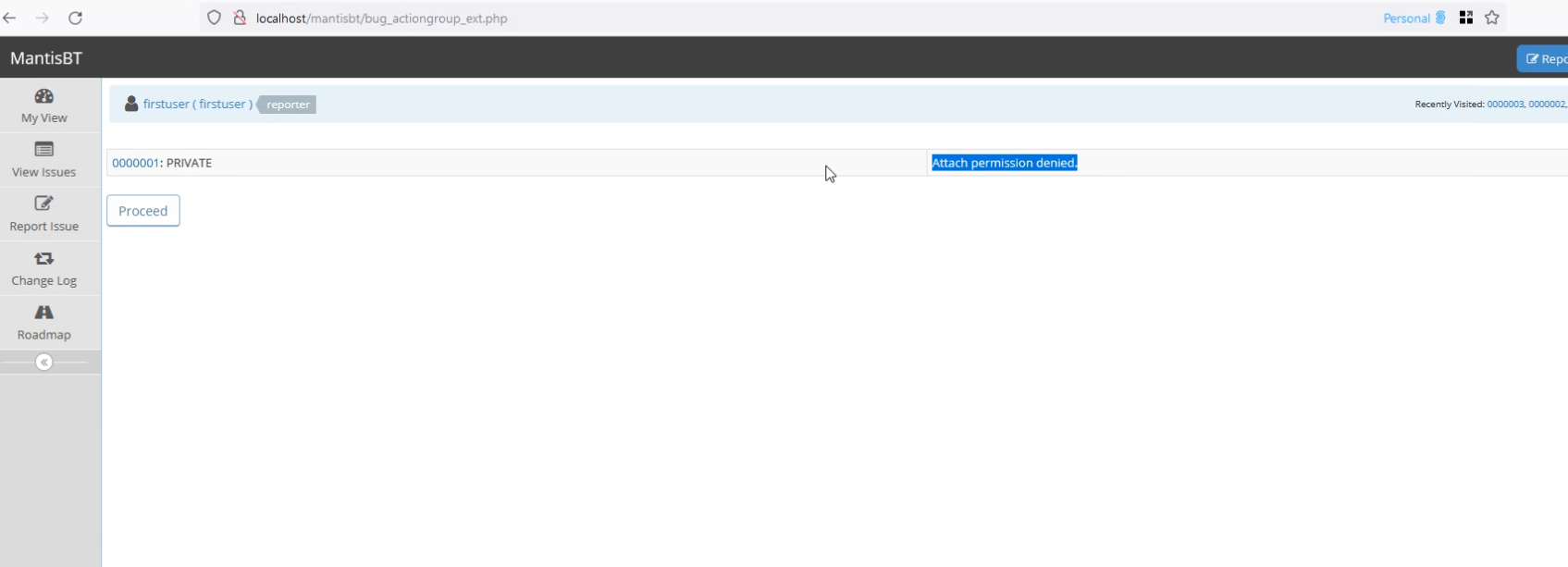The image size is (1568, 567).
Task: Open issue 0000001 link
Action: (135, 163)
